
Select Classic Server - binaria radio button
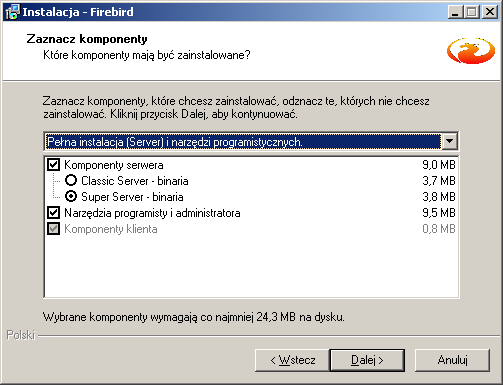click(71, 180)
